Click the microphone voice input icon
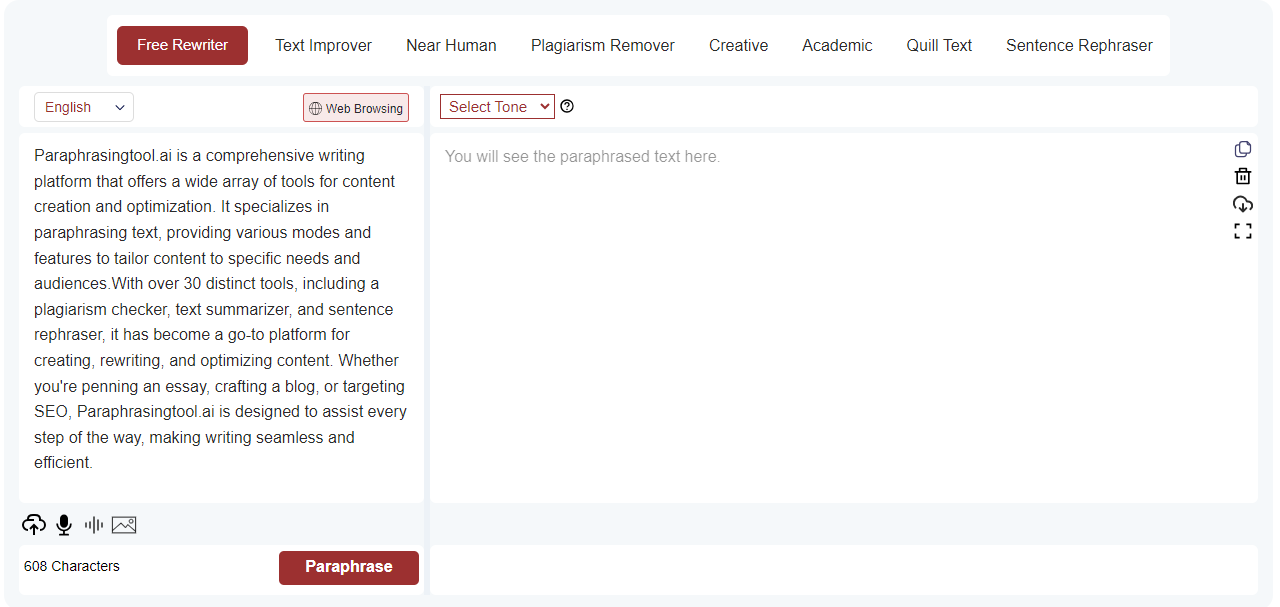Image resolution: width=1280 pixels, height=607 pixels. point(64,525)
